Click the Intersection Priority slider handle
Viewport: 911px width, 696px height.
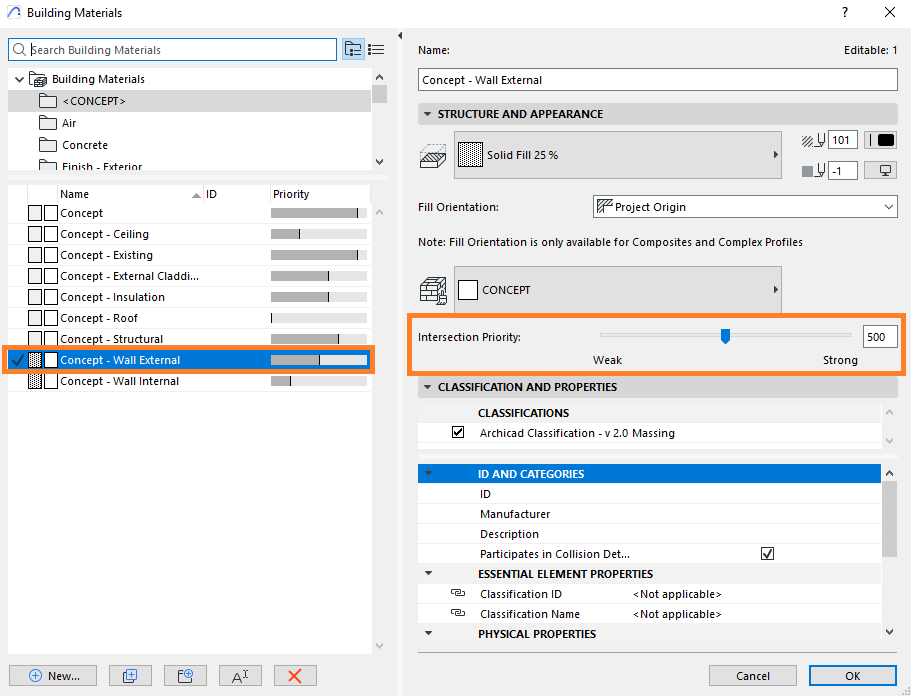(725, 336)
